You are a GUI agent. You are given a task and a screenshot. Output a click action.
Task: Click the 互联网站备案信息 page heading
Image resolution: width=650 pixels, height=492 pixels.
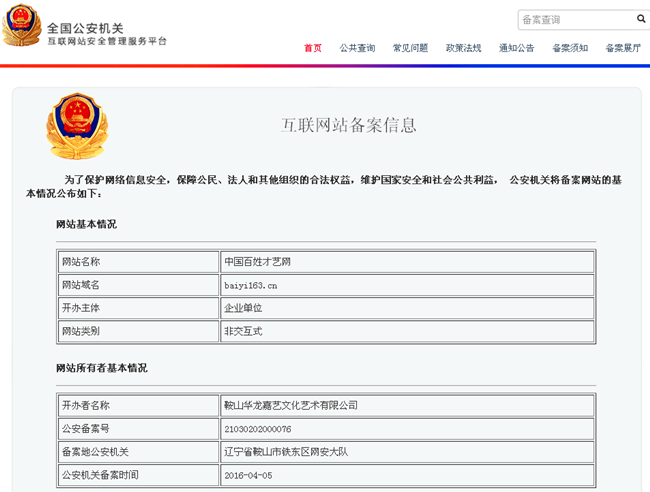(x=348, y=125)
